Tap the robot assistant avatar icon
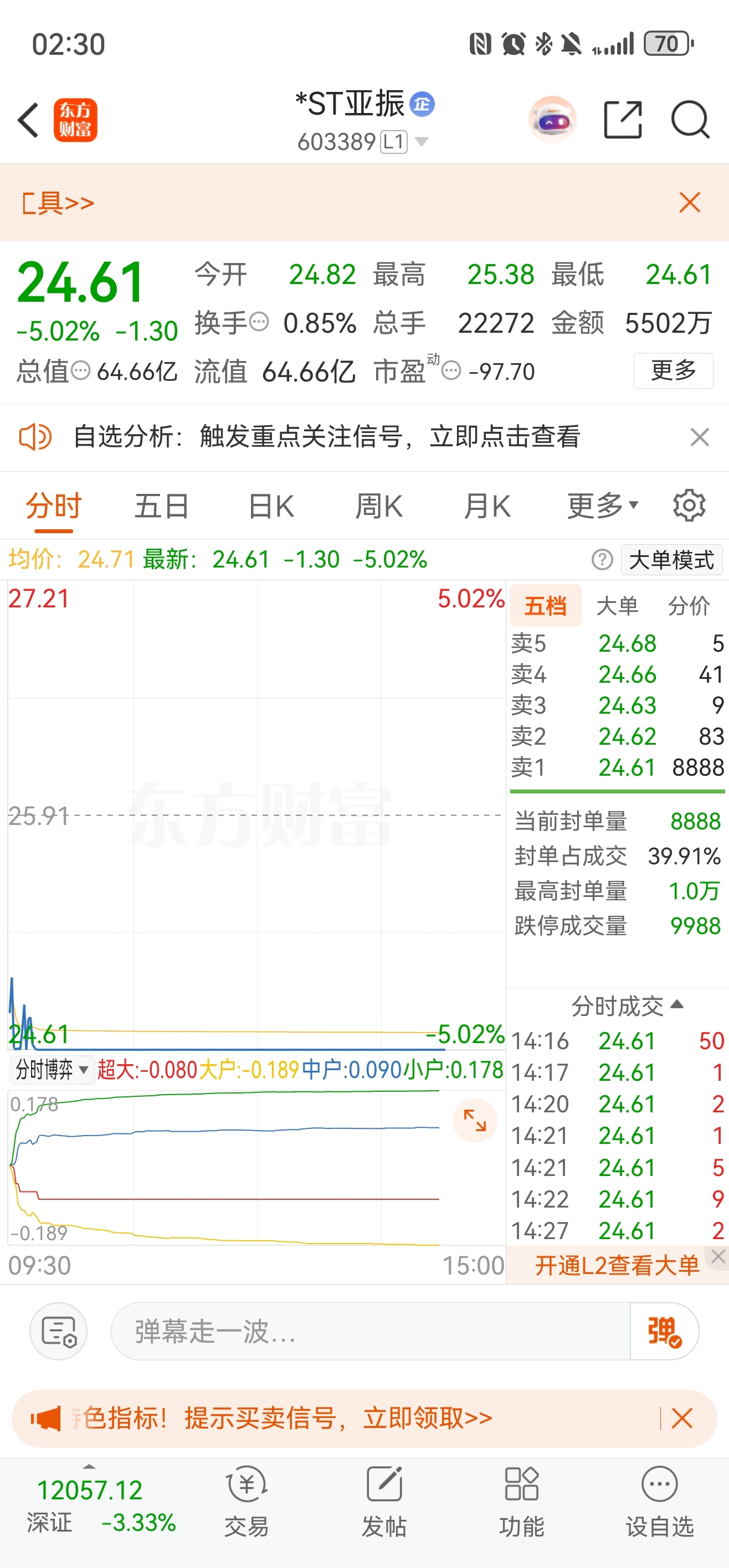The image size is (729, 1568). pyautogui.click(x=552, y=120)
